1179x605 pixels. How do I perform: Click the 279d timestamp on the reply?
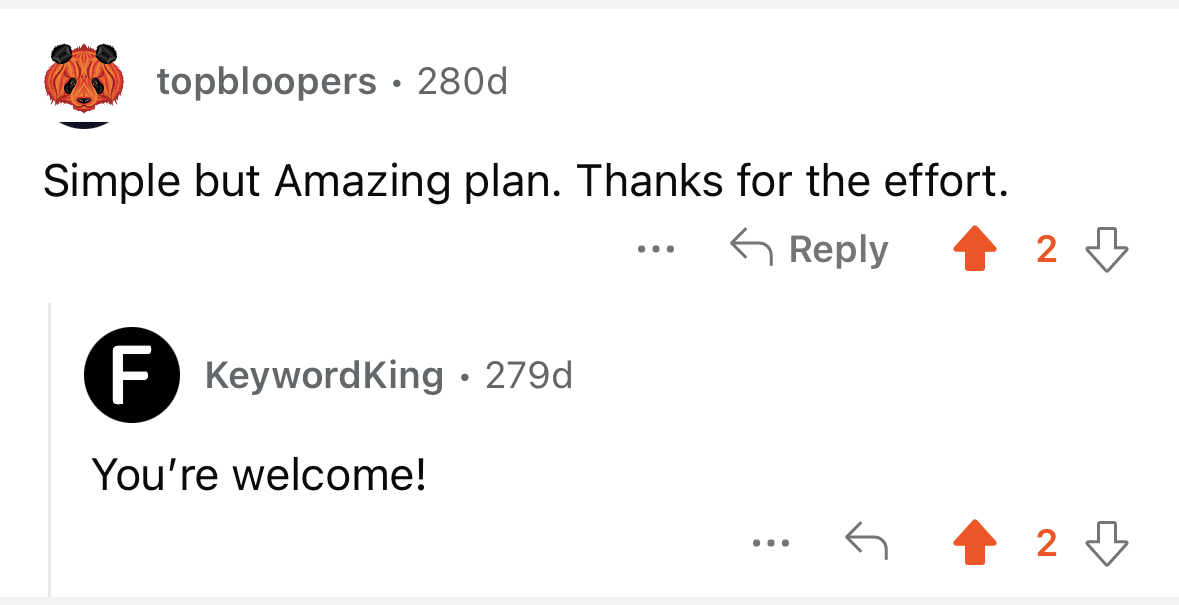[x=529, y=374]
